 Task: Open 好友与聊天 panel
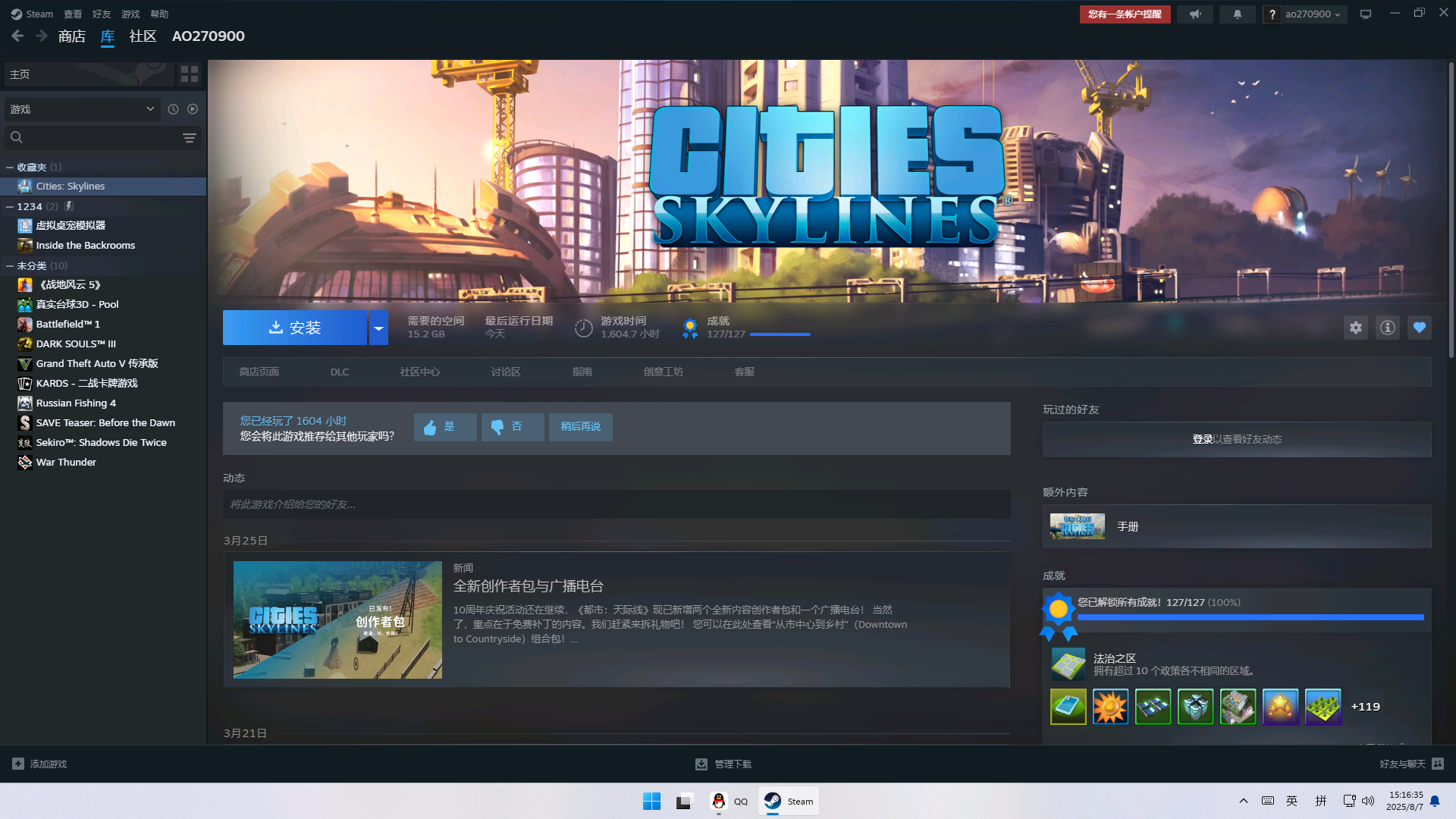click(1411, 764)
